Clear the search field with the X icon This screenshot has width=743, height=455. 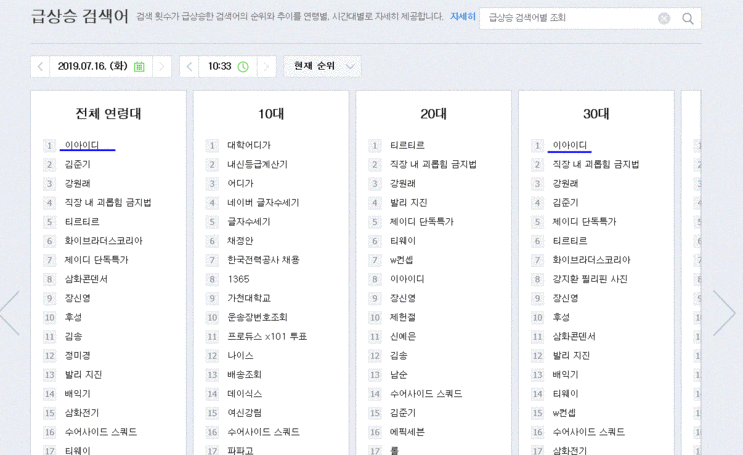(664, 18)
